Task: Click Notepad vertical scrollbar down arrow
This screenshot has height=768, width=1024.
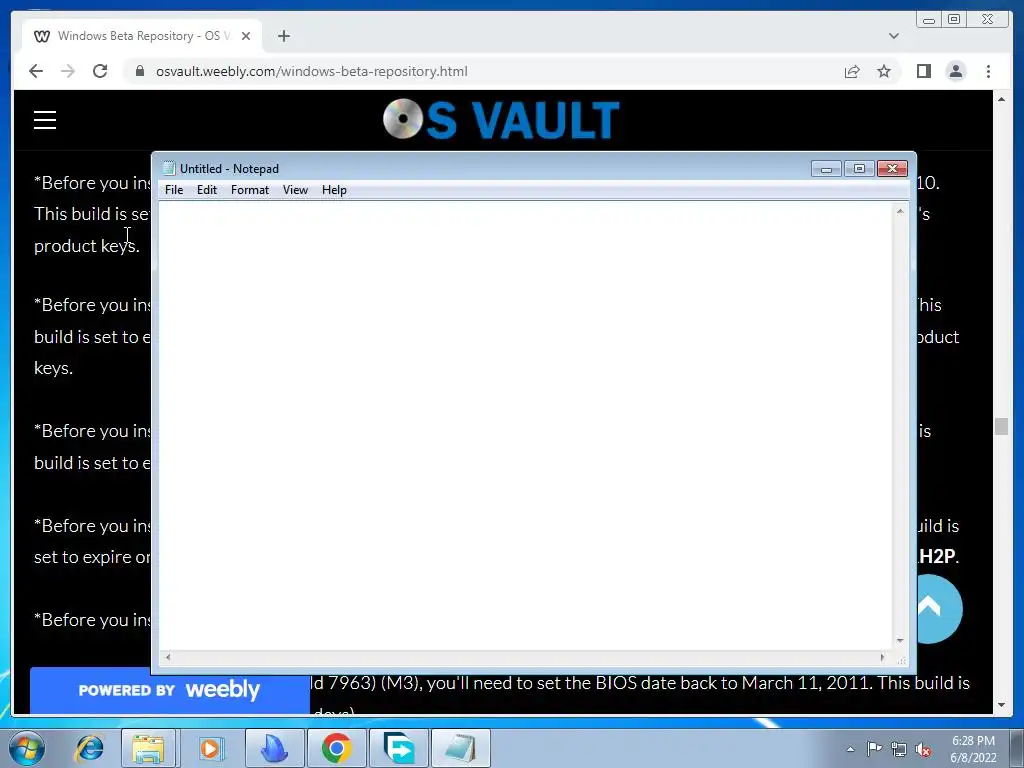Action: point(900,641)
